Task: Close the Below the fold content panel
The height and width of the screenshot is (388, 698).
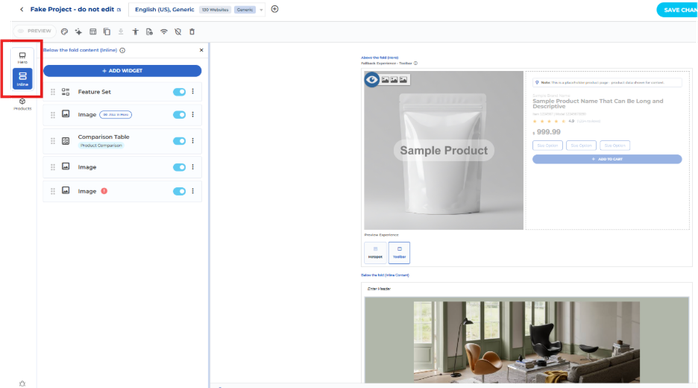Action: (201, 50)
